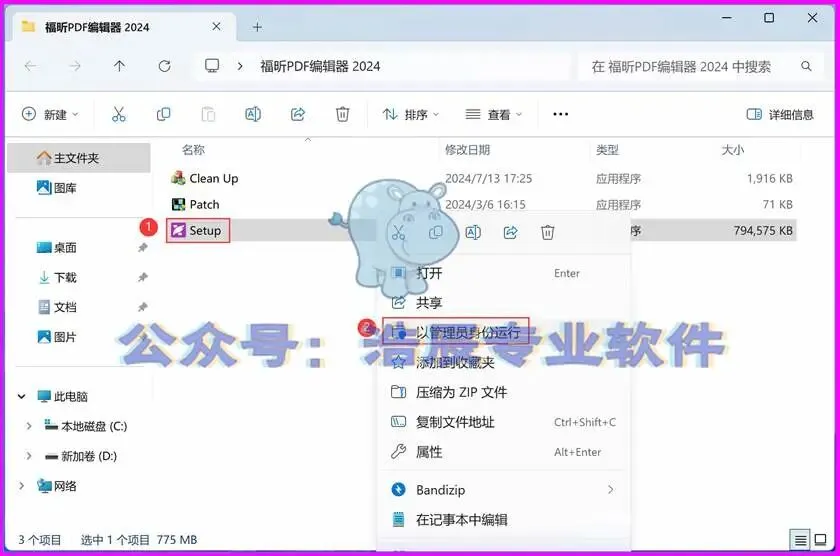The image size is (840, 556).
Task: Open the 查看 view dropdown
Action: [493, 114]
